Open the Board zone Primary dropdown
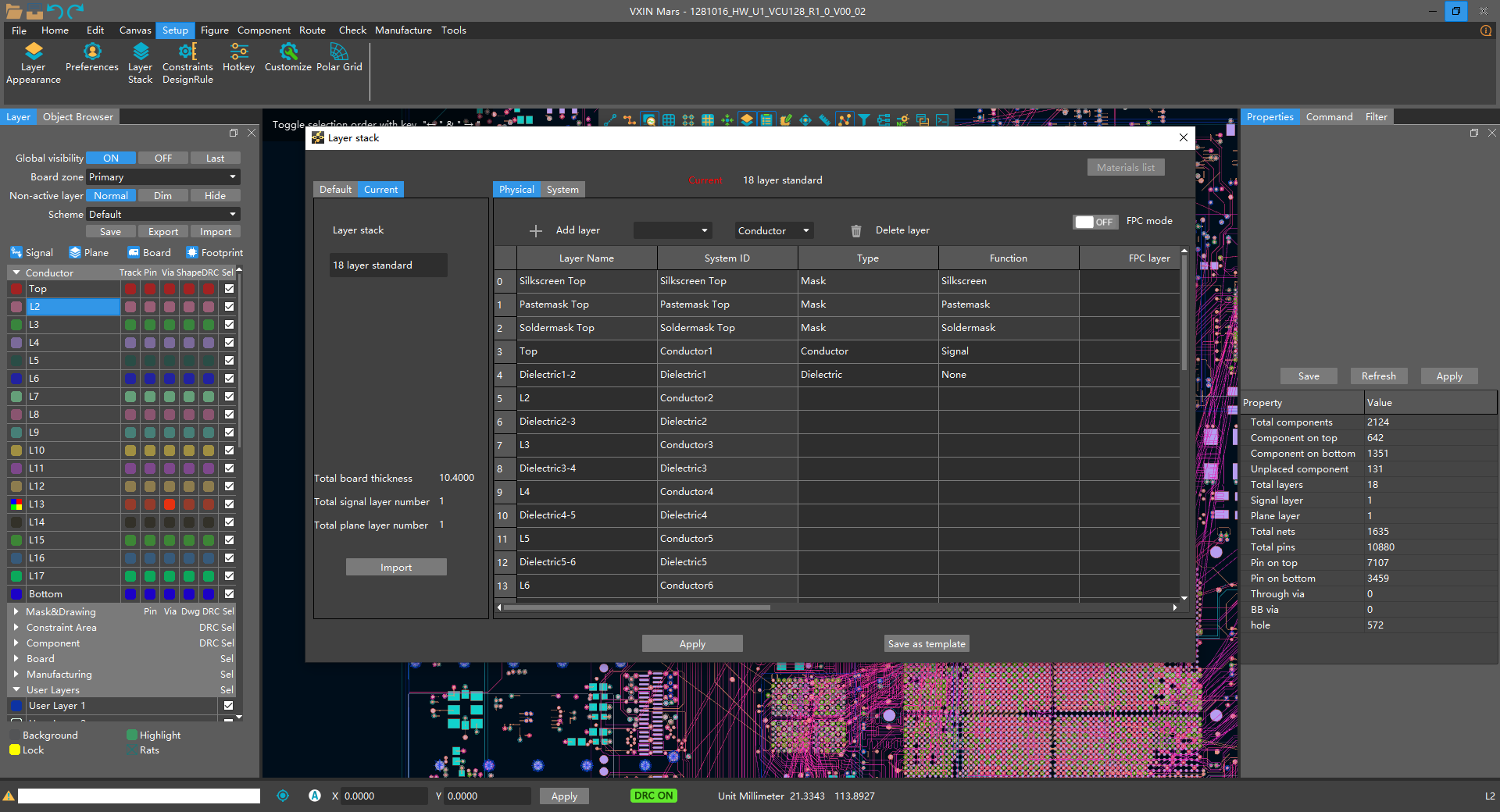Screen dimensions: 1500x812 coord(162,177)
